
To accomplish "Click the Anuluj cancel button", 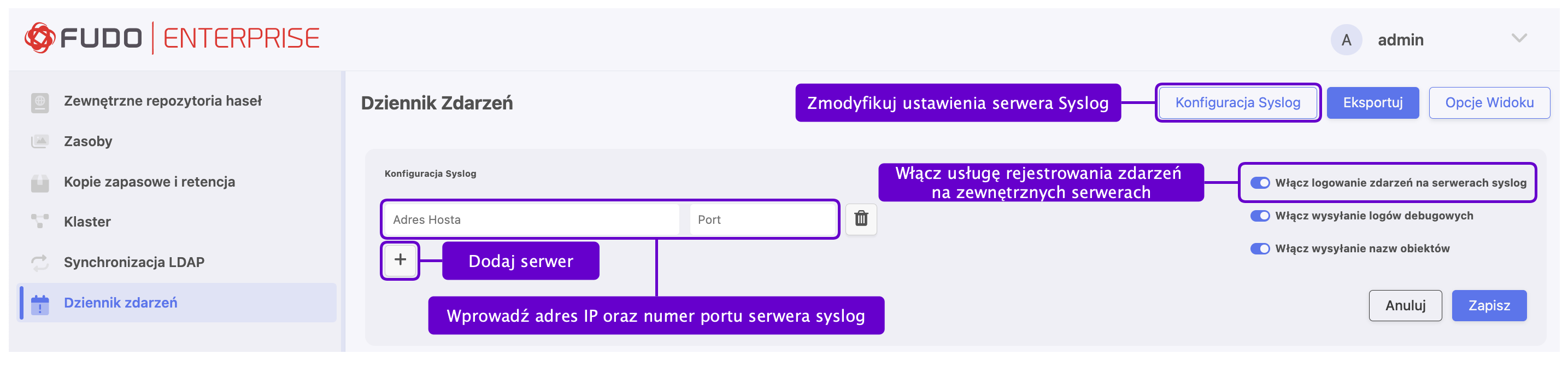I will (x=1405, y=305).
